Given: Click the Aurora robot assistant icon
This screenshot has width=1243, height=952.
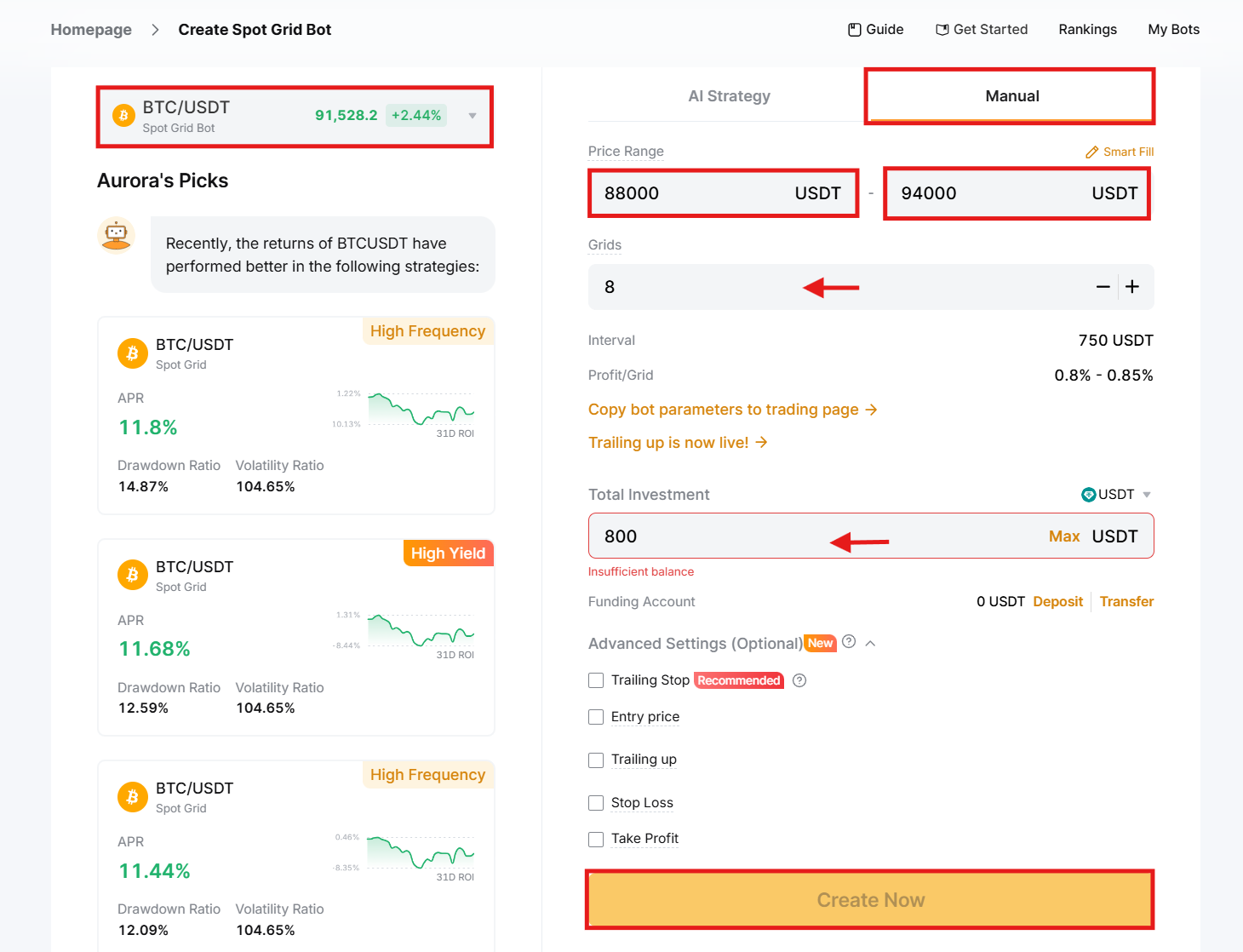Looking at the screenshot, I should (116, 236).
